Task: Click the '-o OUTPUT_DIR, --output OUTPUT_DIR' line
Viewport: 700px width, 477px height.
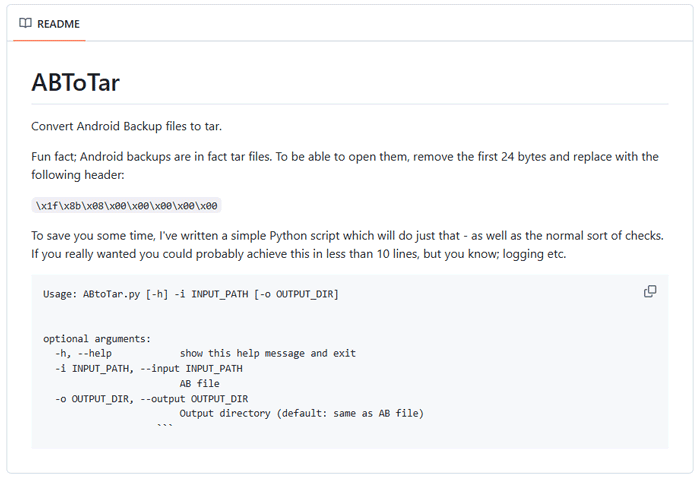Action: pyautogui.click(x=151, y=398)
